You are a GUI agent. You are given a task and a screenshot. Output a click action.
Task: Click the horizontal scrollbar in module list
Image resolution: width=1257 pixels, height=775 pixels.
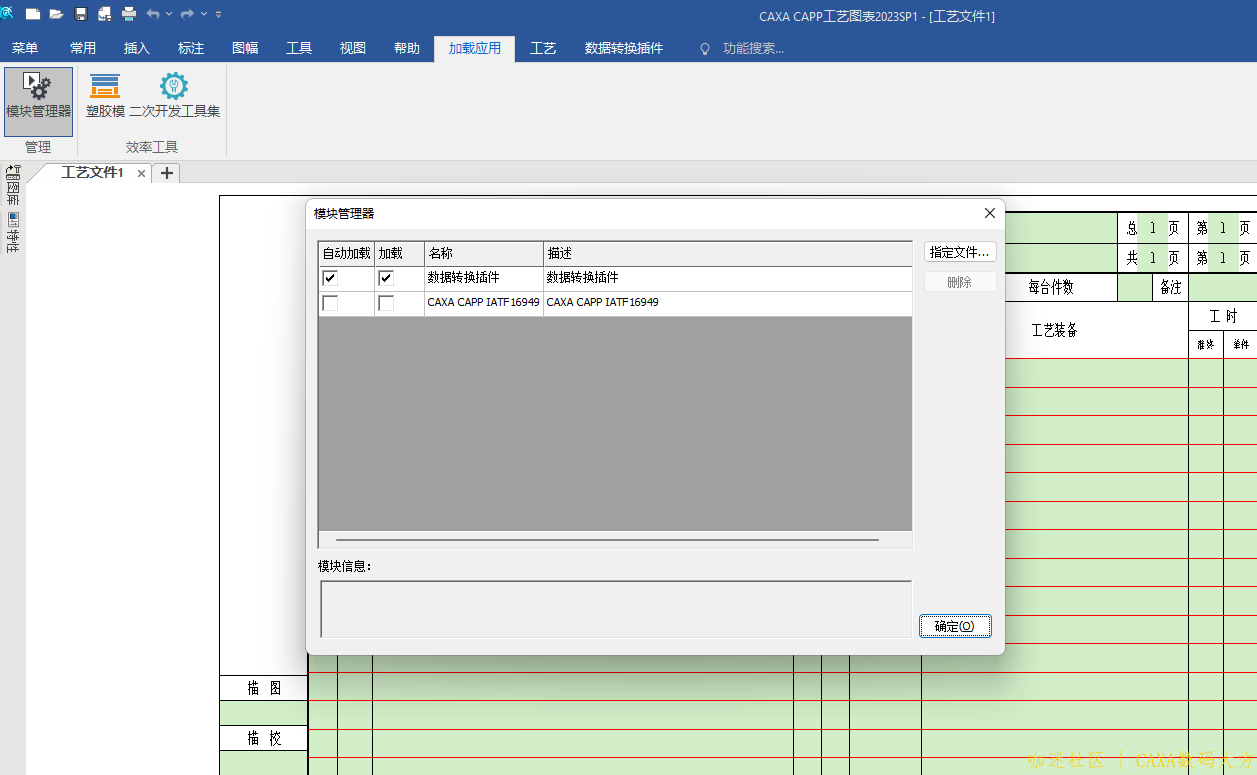607,540
